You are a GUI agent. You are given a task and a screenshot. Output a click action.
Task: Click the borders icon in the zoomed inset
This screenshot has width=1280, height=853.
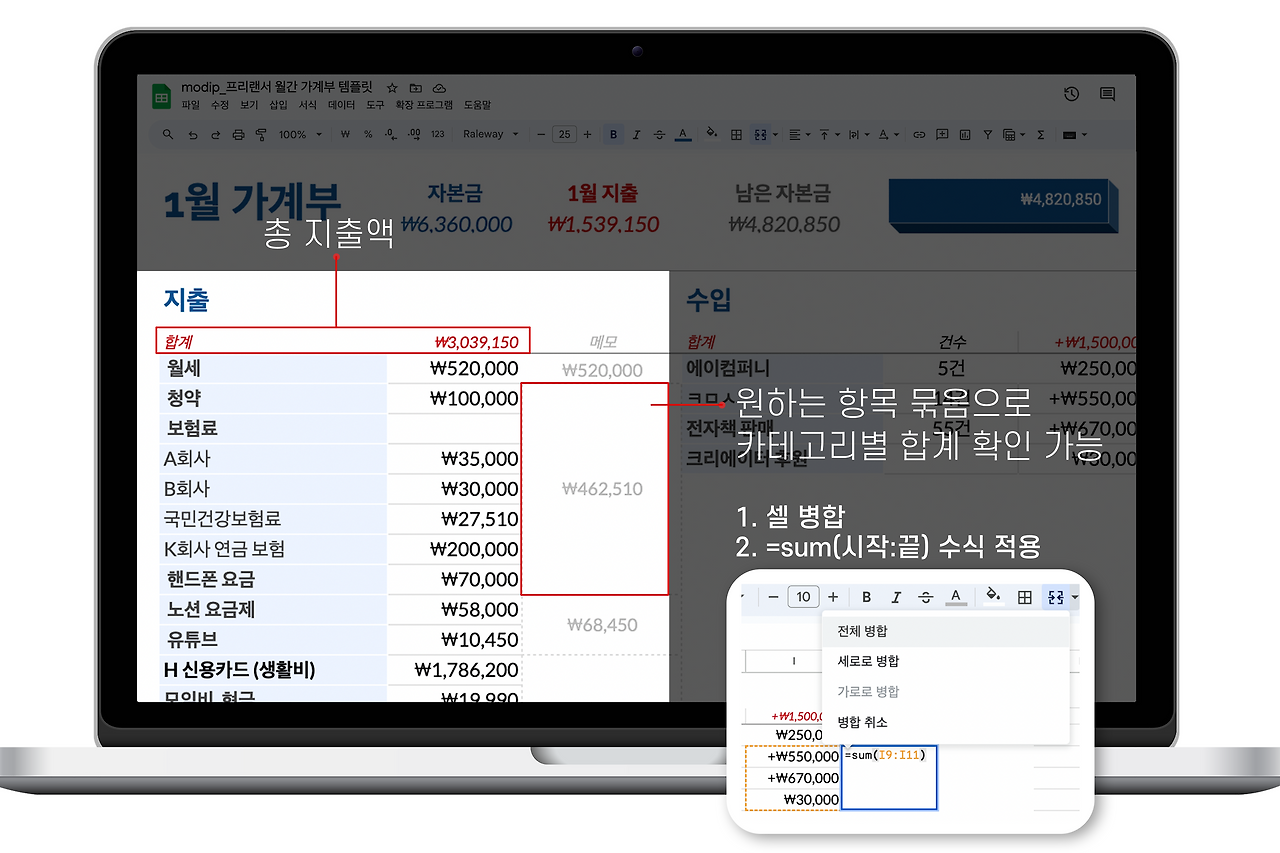click(1024, 597)
